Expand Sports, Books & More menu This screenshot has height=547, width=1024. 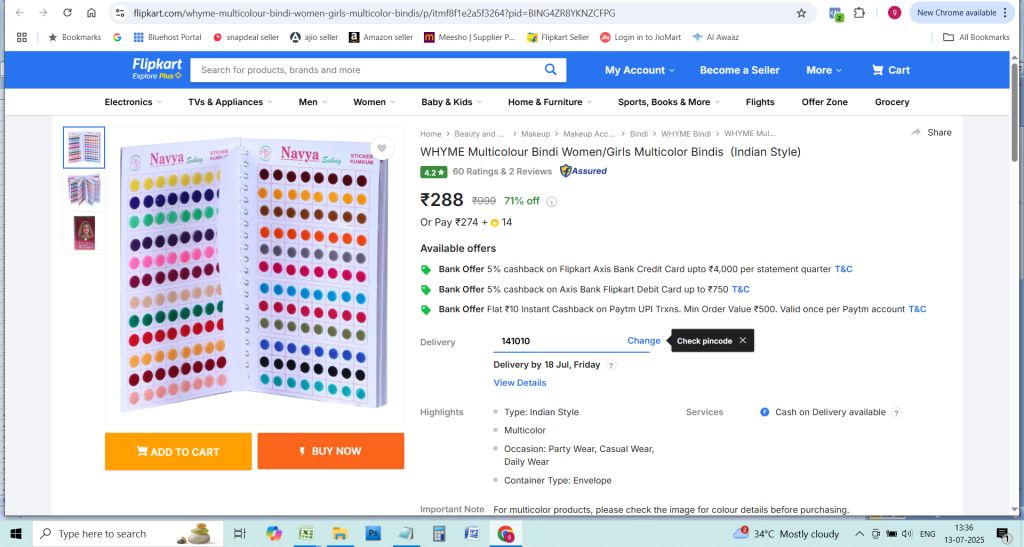(x=669, y=102)
